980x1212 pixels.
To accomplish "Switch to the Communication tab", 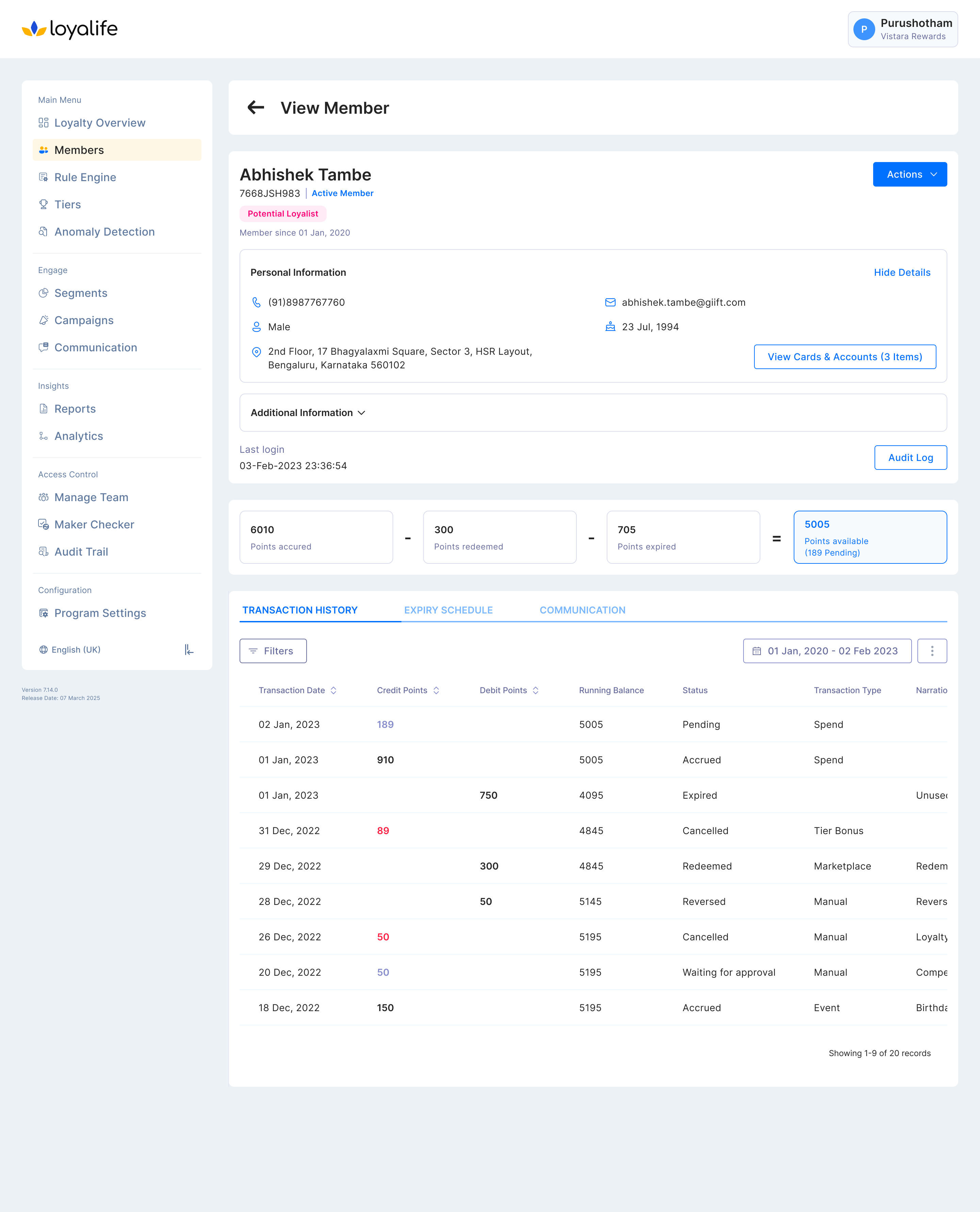I will [x=582, y=610].
